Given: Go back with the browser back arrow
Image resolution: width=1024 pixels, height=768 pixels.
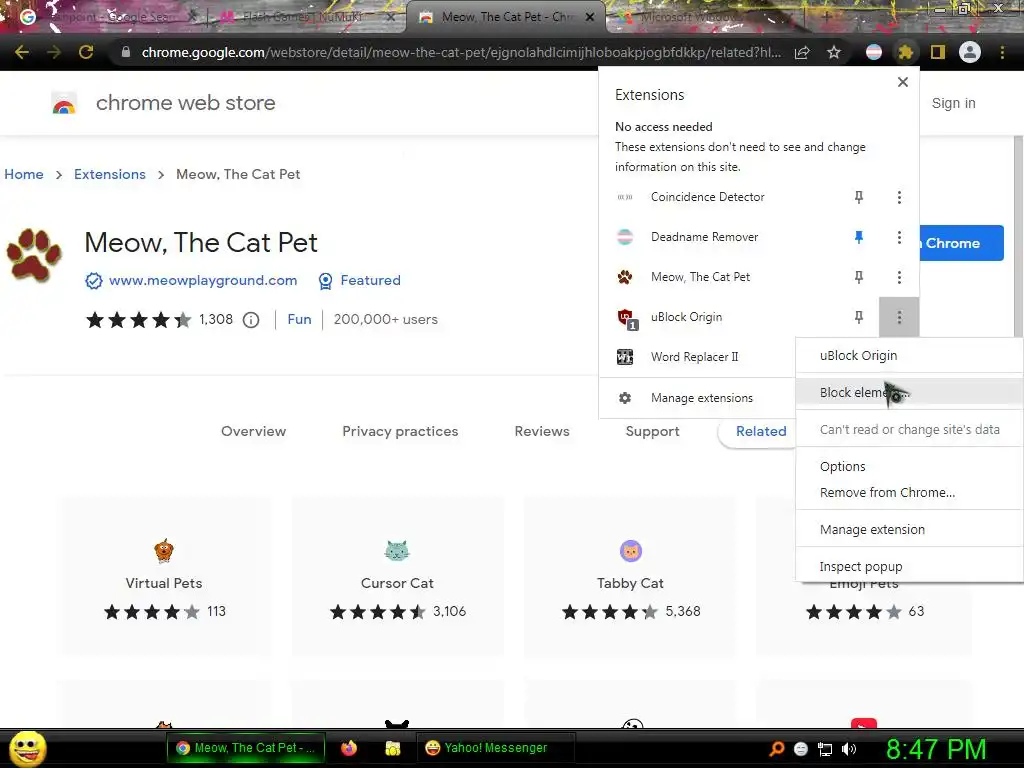Looking at the screenshot, I should (22, 52).
